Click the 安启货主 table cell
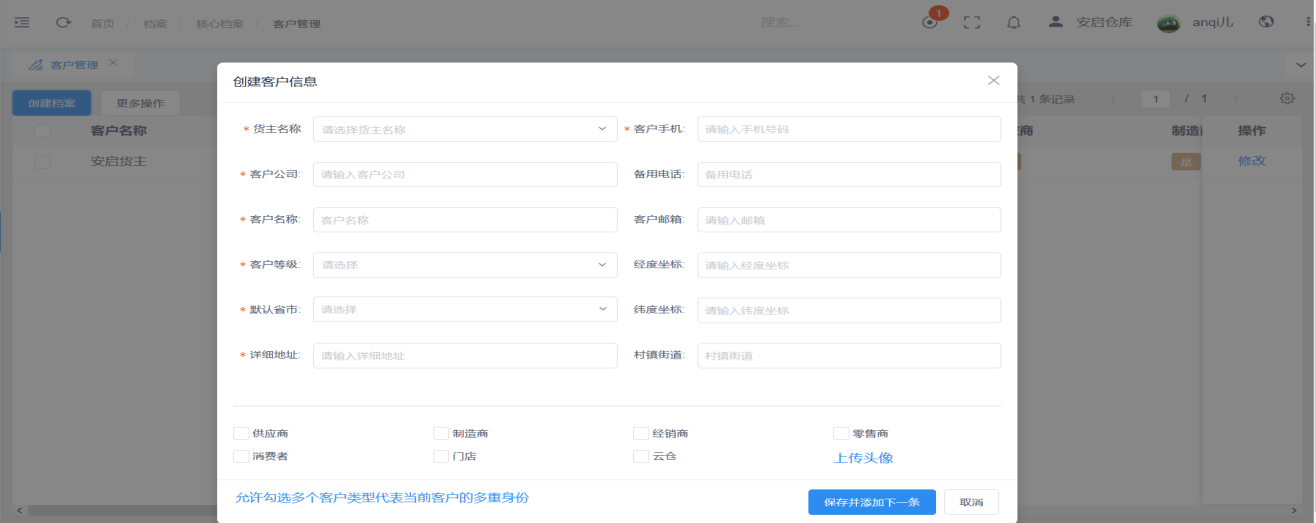This screenshot has height=523, width=1316. pyautogui.click(x=119, y=161)
